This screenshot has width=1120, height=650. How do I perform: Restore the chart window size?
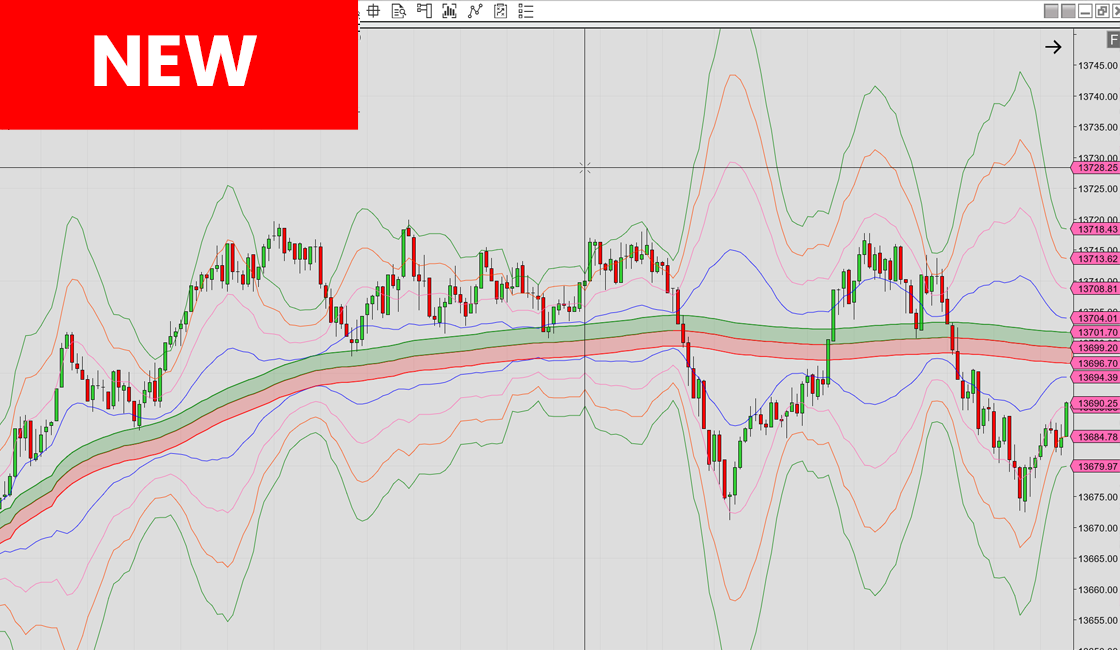pyautogui.click(x=1101, y=11)
